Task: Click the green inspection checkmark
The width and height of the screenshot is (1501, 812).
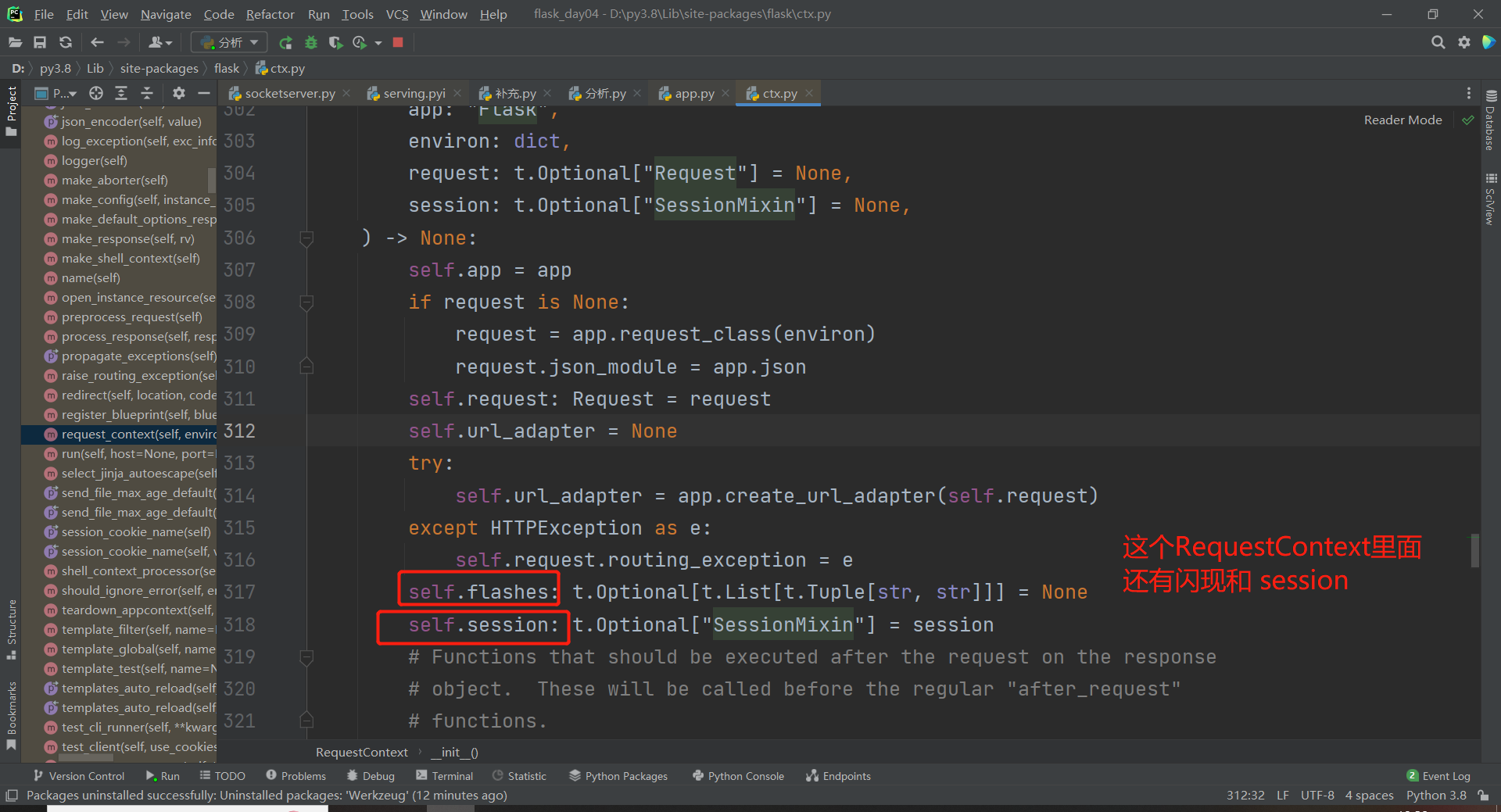Action: [1468, 120]
